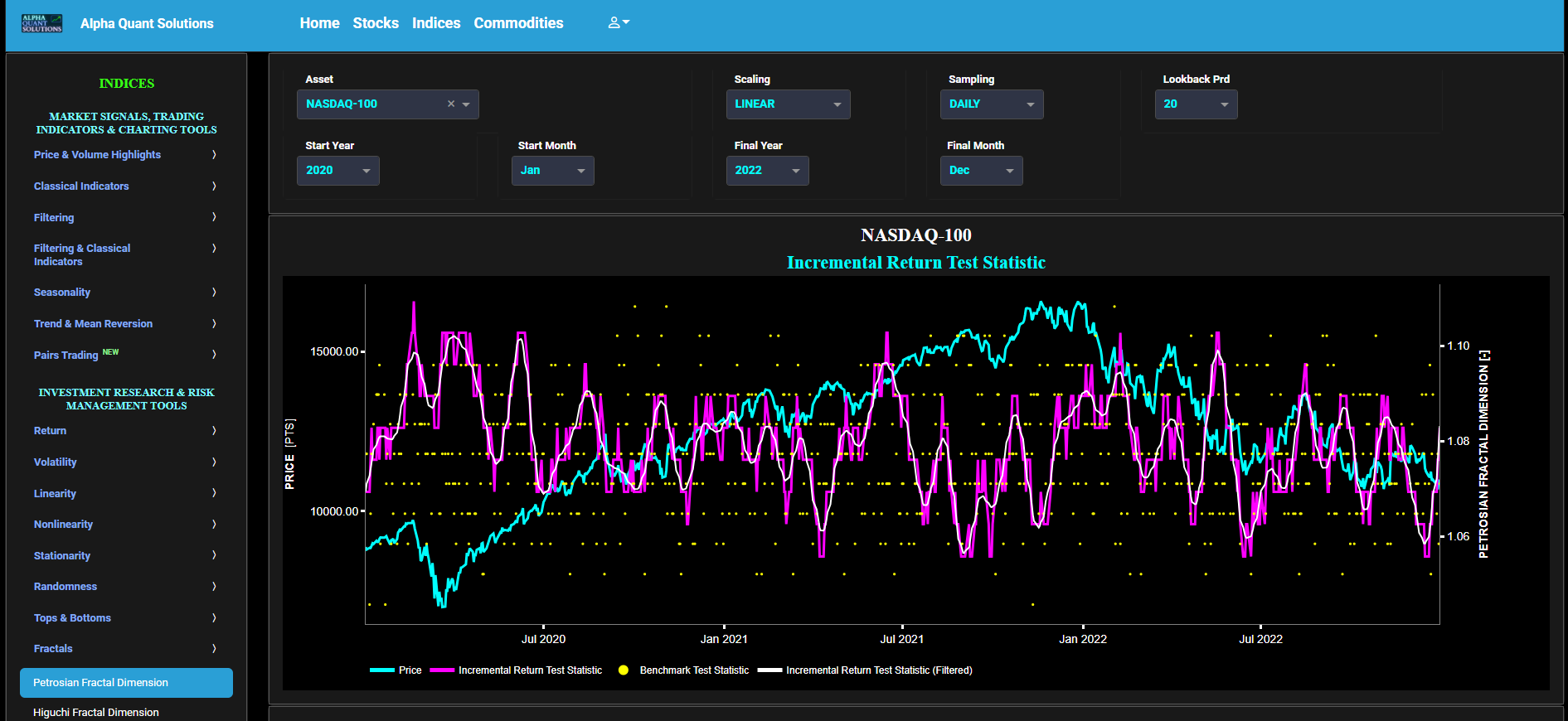Click the NASDAQ-100 chart title

916,235
